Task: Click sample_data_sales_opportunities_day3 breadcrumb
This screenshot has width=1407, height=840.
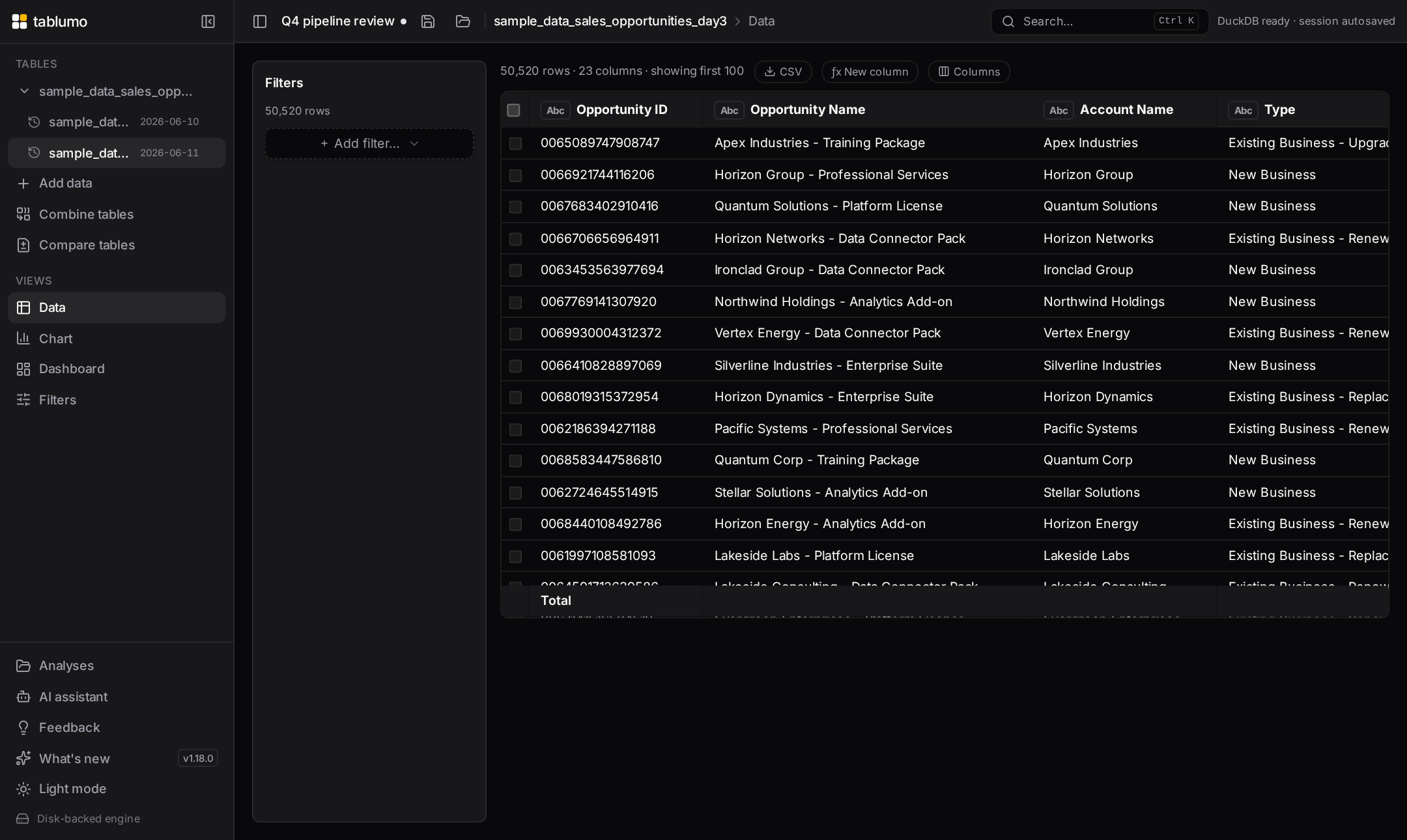Action: tap(610, 21)
